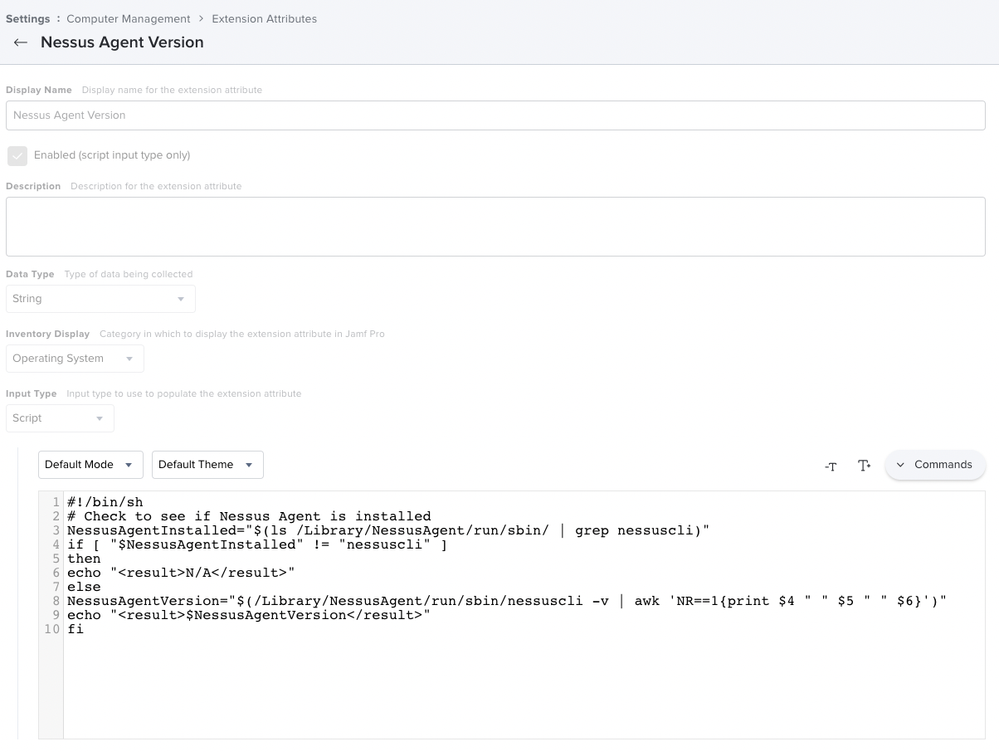Click the NessusAgentVersion assignment on line 8
The height and width of the screenshot is (752, 999).
tap(507, 600)
